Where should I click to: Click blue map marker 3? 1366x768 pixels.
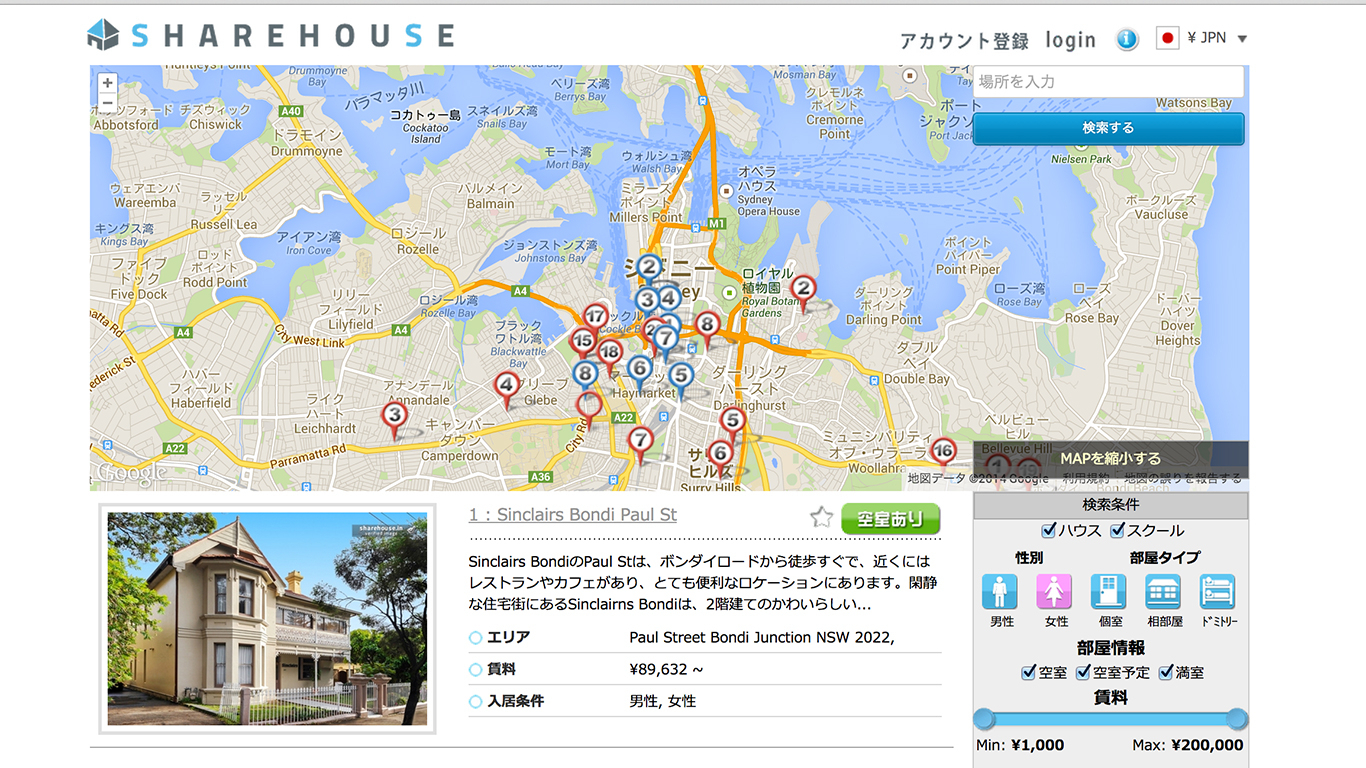646,299
